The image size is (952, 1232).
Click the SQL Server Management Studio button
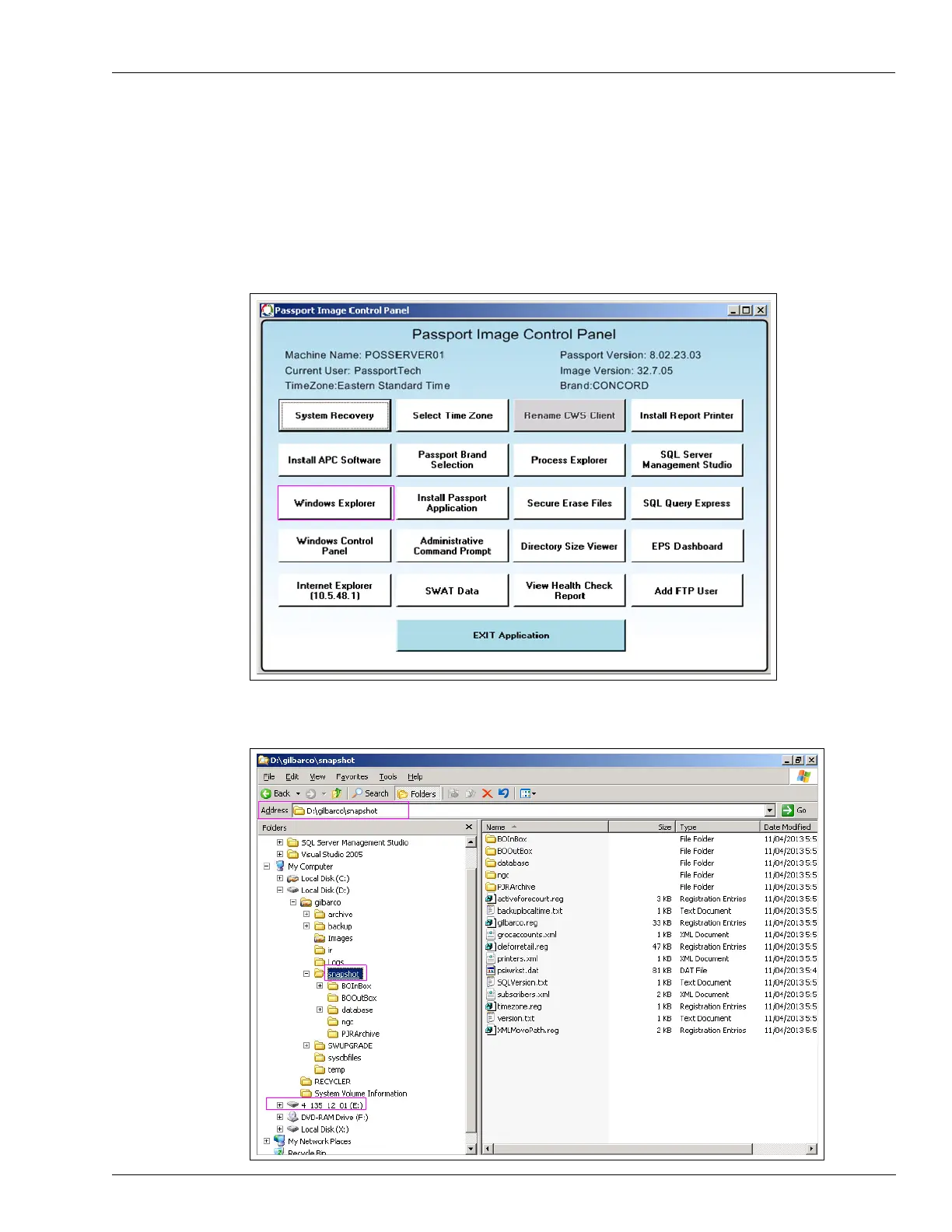(687, 460)
